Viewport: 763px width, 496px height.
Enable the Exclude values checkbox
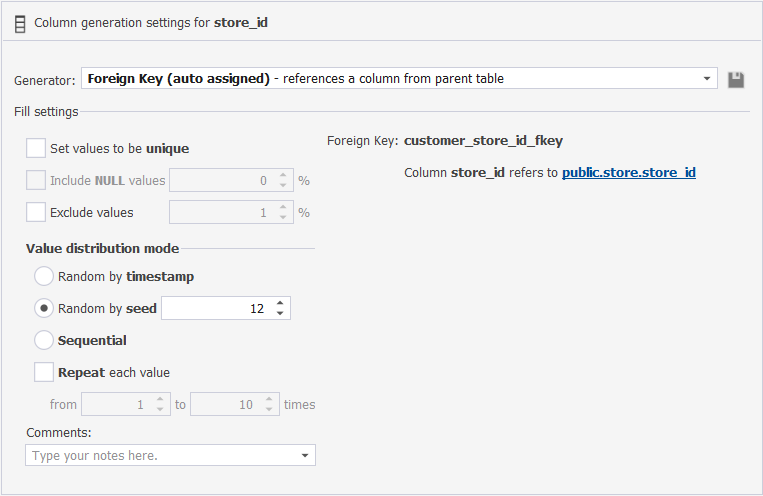(36, 212)
